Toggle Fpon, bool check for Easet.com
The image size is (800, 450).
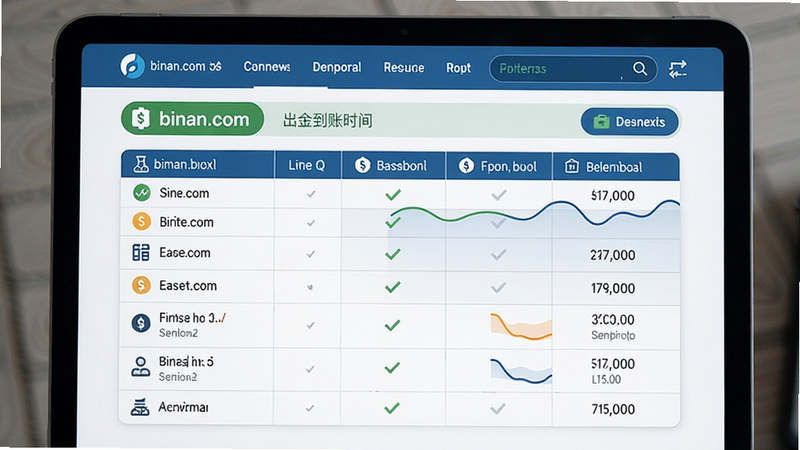pyautogui.click(x=498, y=288)
